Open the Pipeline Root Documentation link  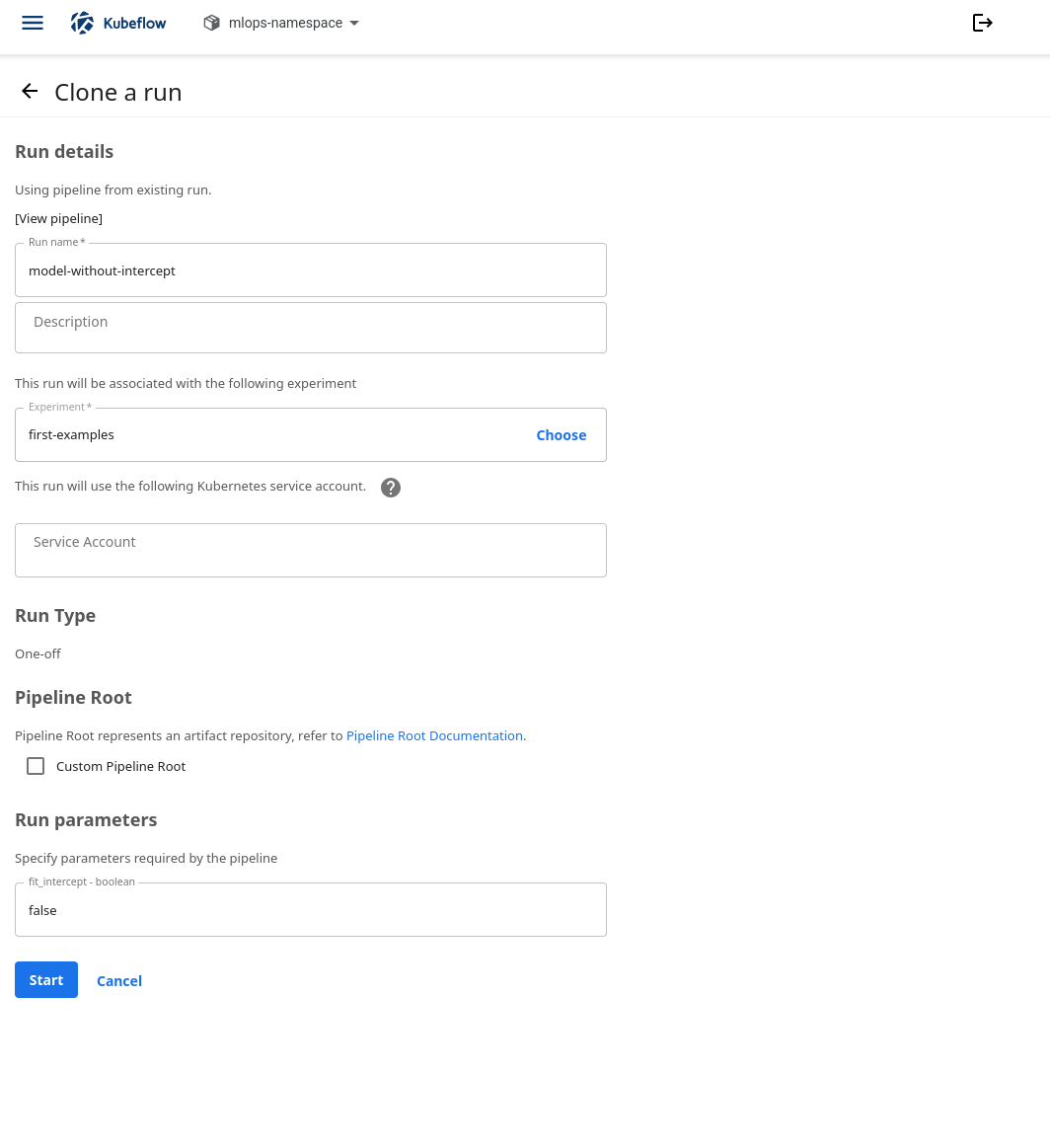click(434, 735)
